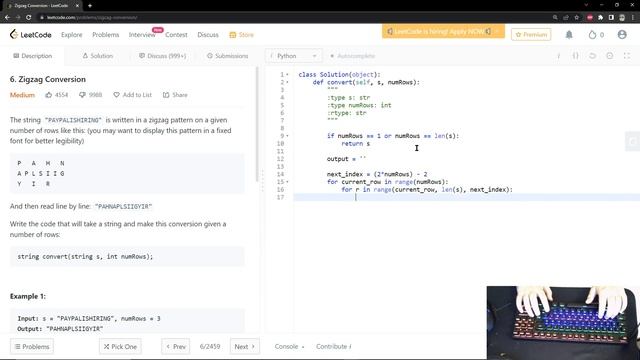Click the browser address bar
640x360 pixels.
(294, 17)
